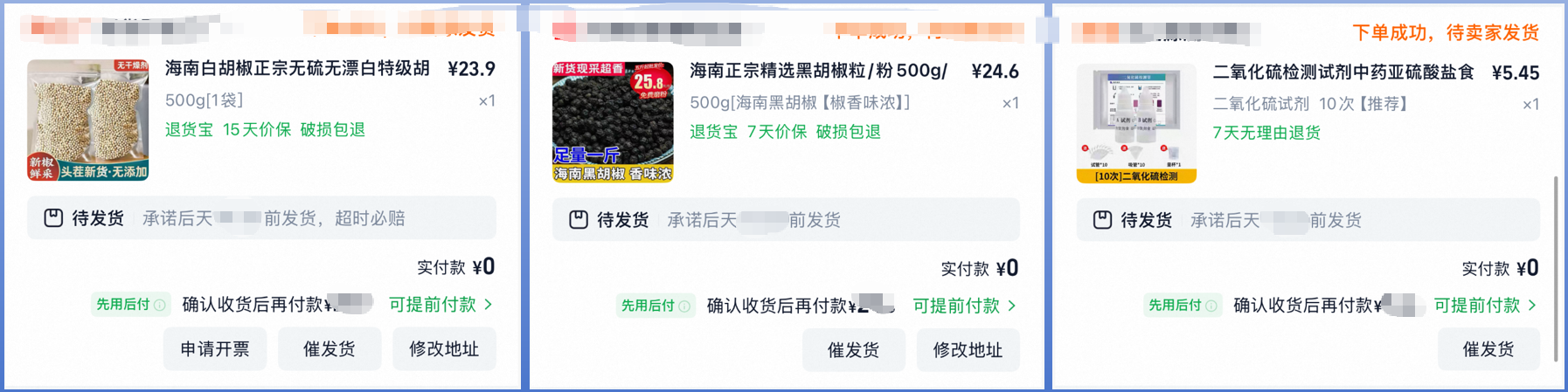Click info icon beside first 先用后付 tag

159,305
